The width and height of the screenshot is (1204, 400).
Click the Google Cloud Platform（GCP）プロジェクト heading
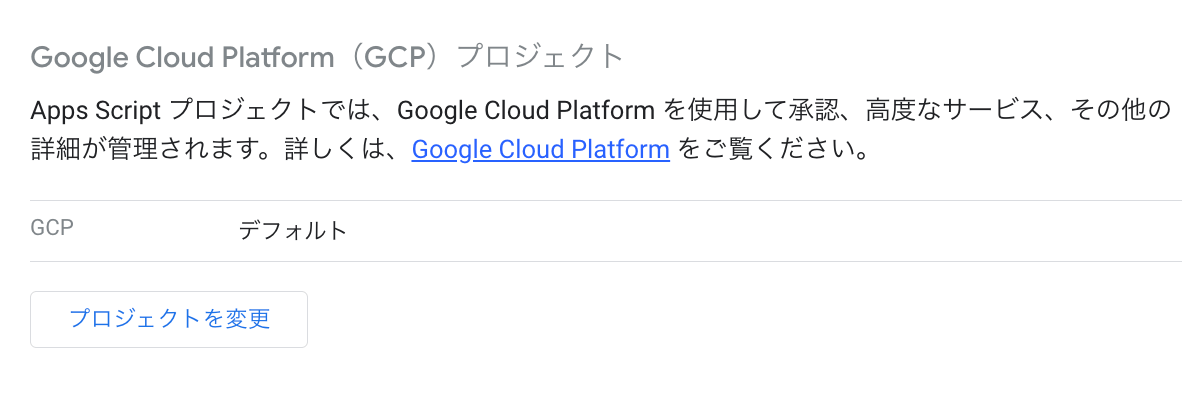327,56
